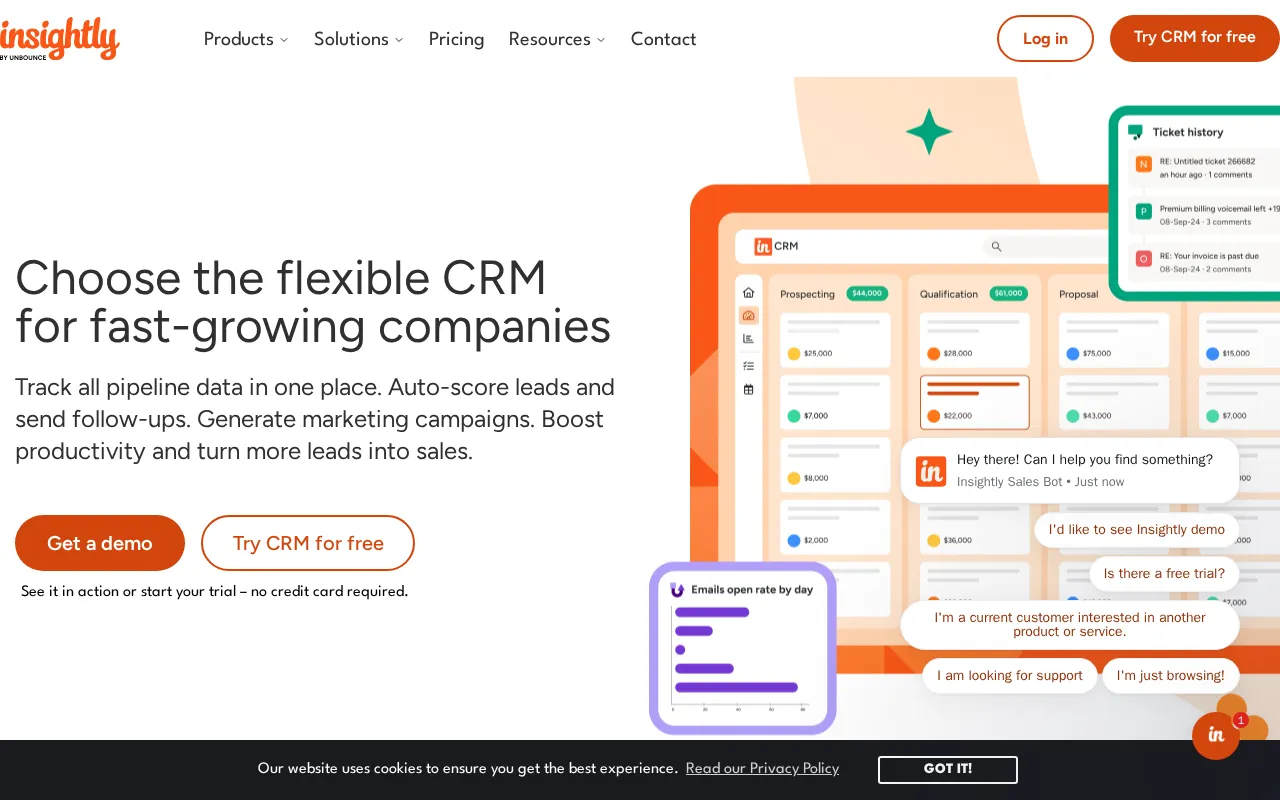
Task: Choose "Is there a free trial?" chat reply
Action: point(1164,574)
